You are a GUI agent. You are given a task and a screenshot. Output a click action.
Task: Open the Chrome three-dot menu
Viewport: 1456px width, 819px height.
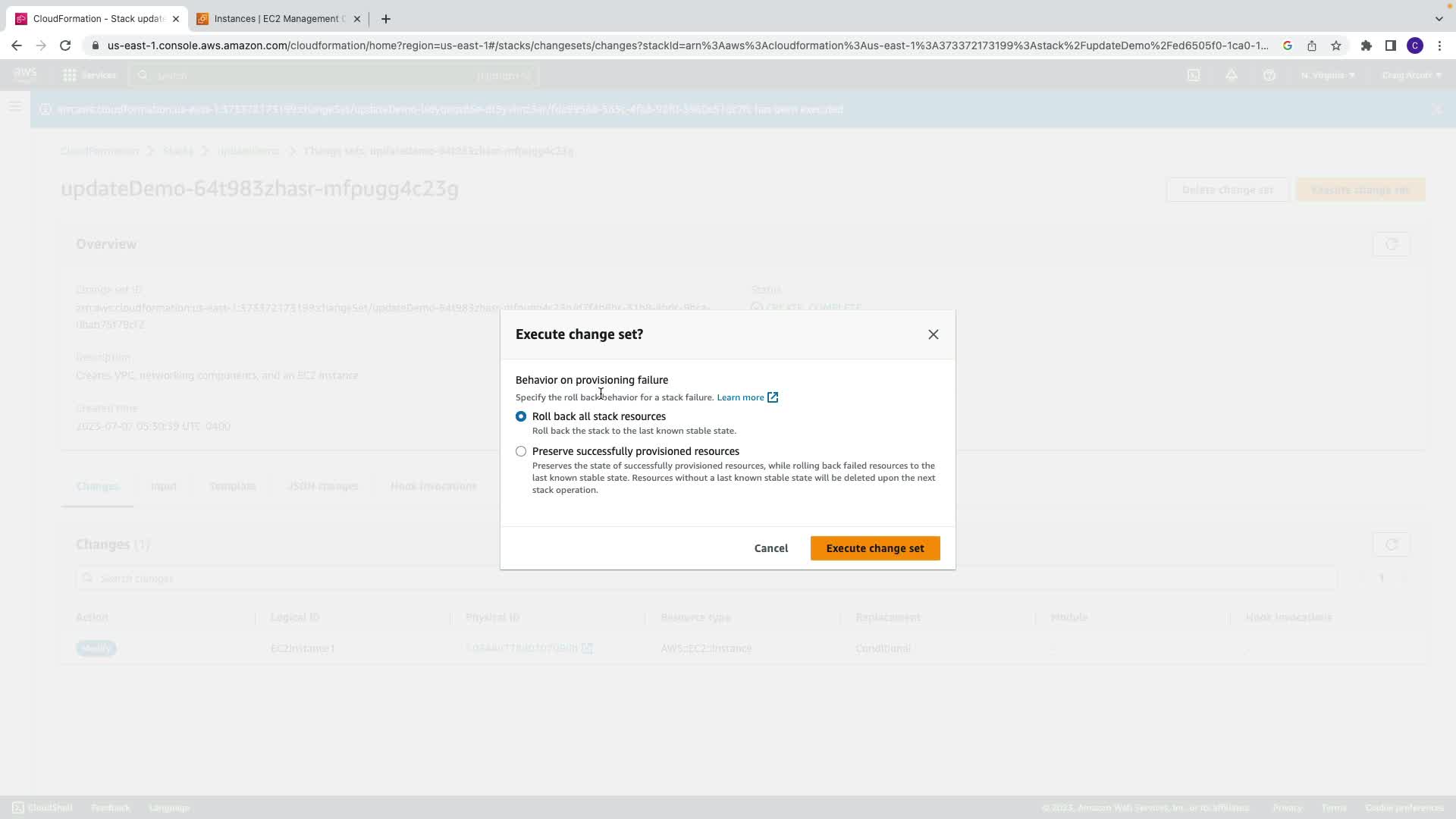coord(1439,45)
